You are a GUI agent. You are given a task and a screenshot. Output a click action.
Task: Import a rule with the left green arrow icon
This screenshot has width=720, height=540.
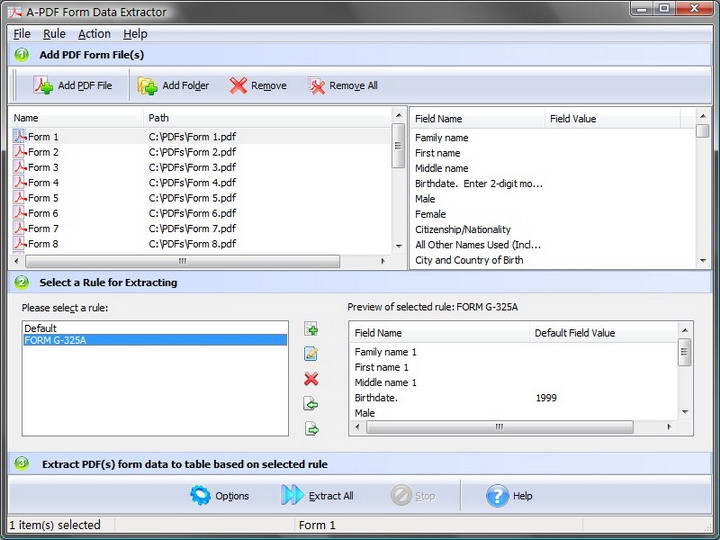(x=311, y=404)
